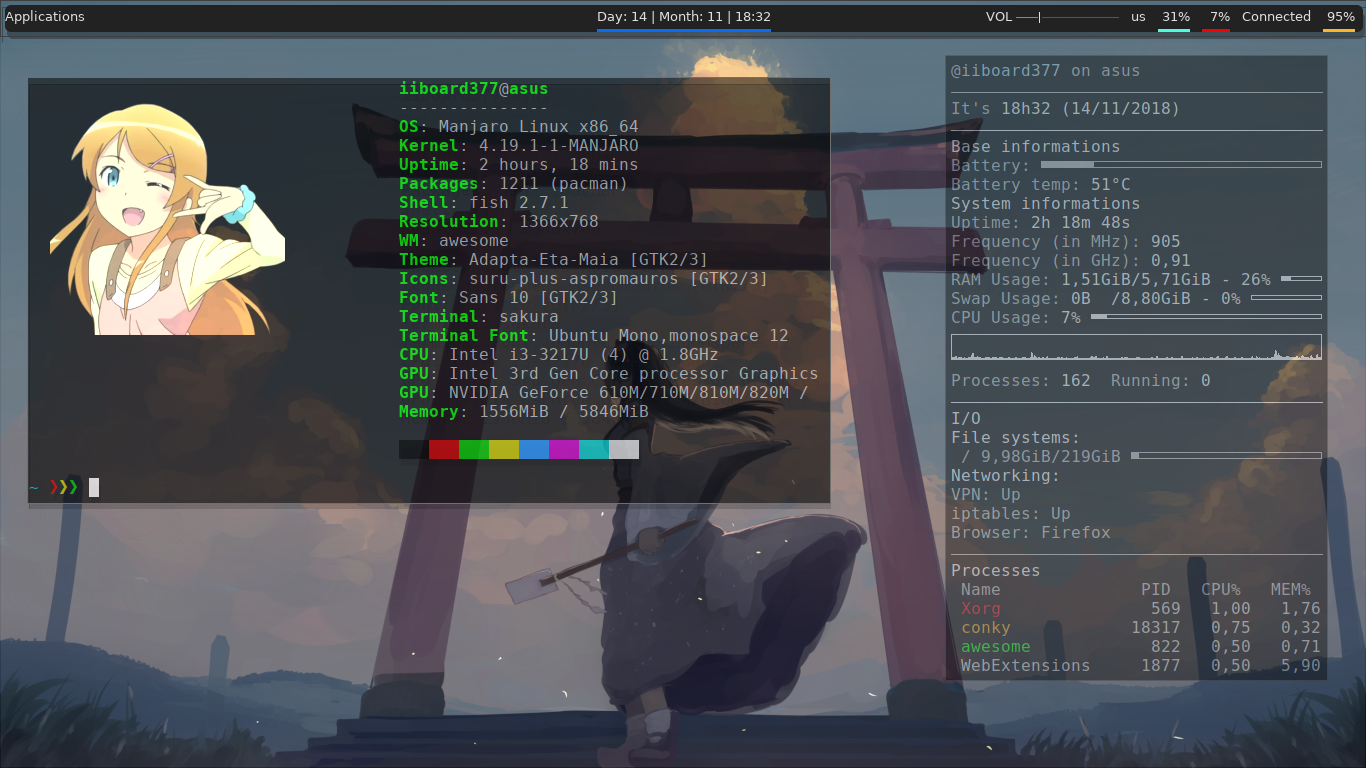Click conky Uptime: 2h 18m 48s

[x=1041, y=223]
